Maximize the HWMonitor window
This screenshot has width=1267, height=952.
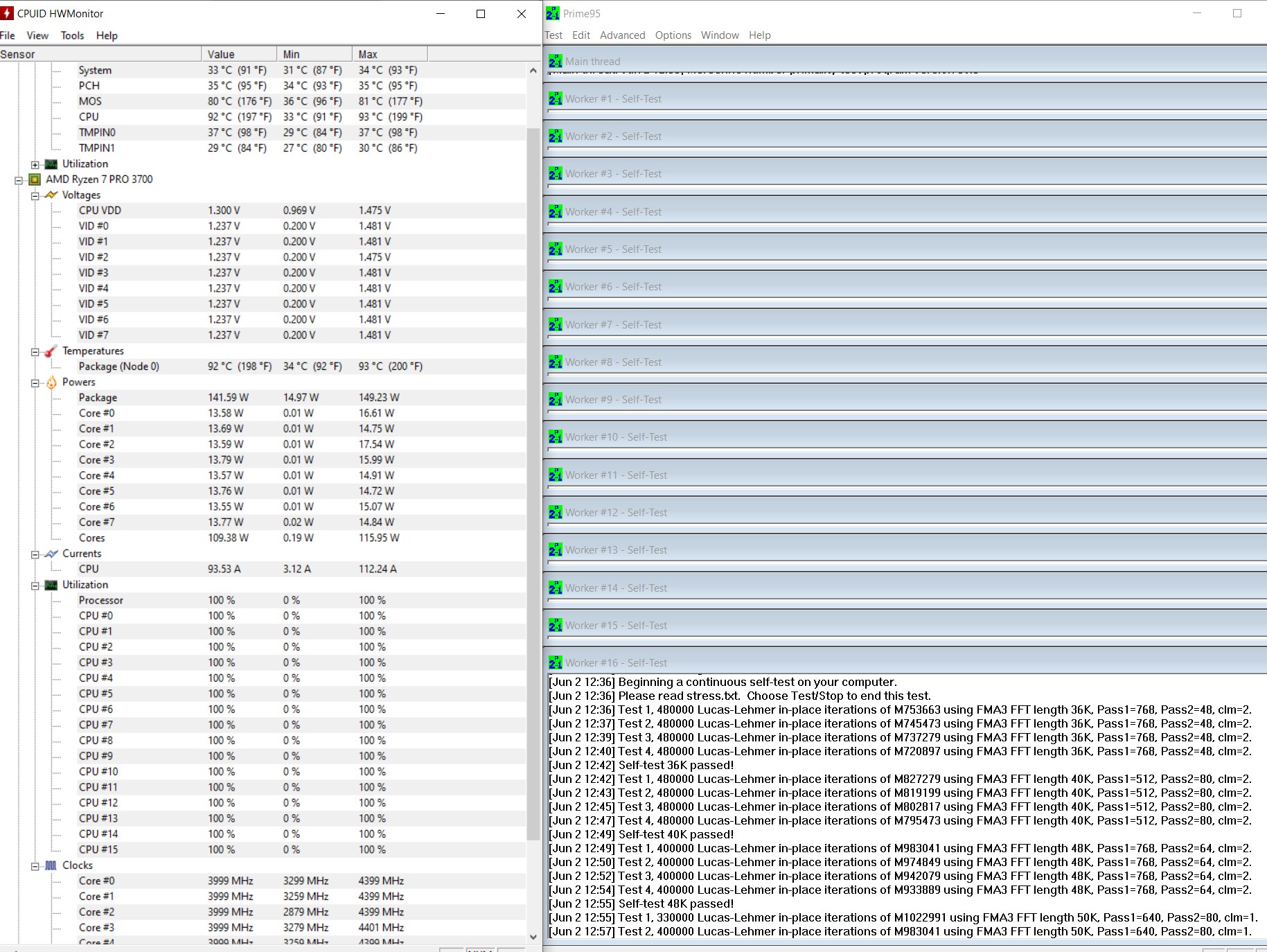pyautogui.click(x=481, y=14)
